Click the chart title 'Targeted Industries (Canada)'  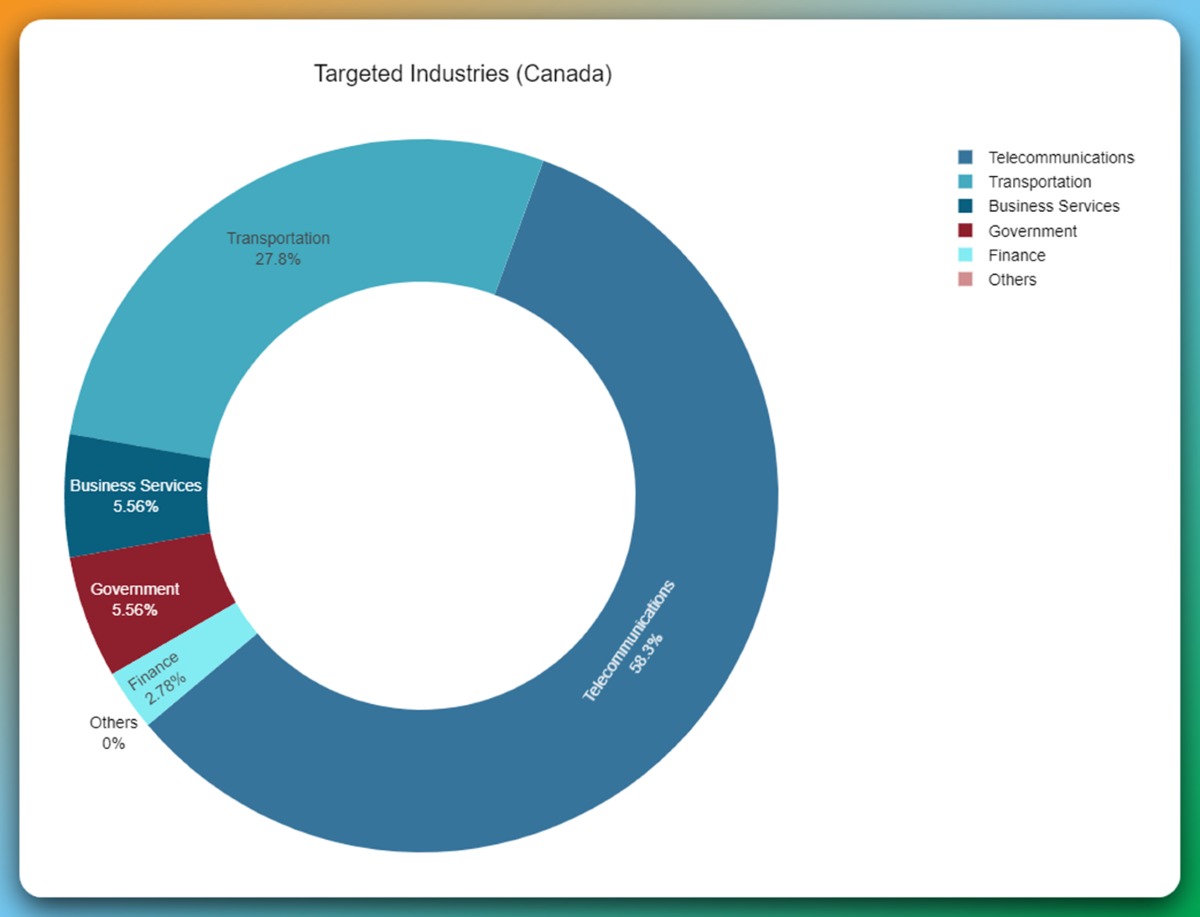point(462,74)
